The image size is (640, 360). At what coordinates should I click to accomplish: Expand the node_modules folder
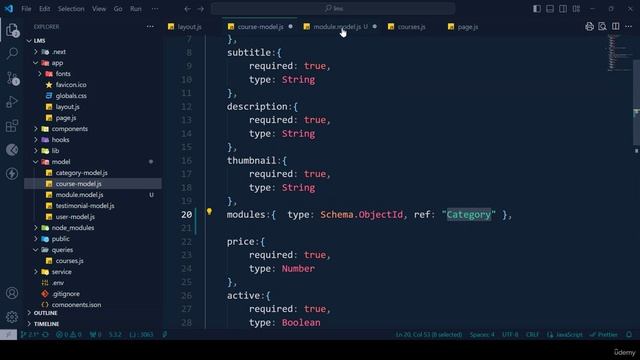(36, 228)
